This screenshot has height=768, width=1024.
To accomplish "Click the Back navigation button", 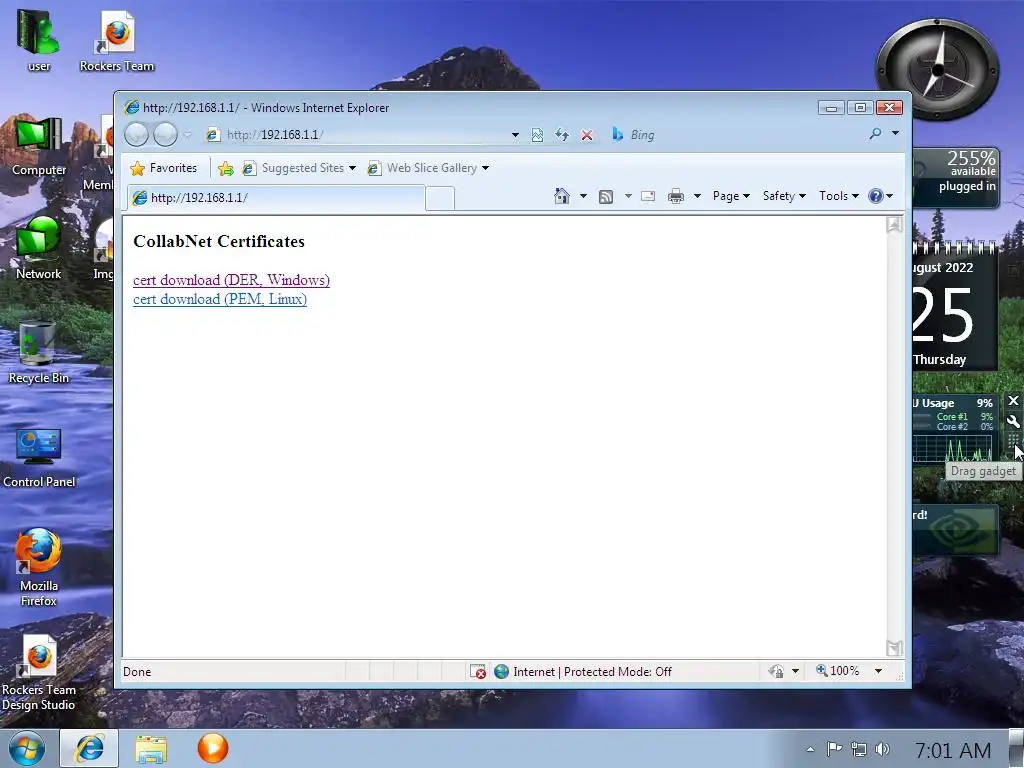I will pos(136,135).
